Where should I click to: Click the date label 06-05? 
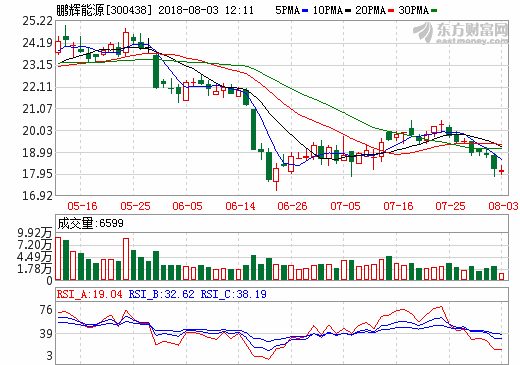coord(187,206)
